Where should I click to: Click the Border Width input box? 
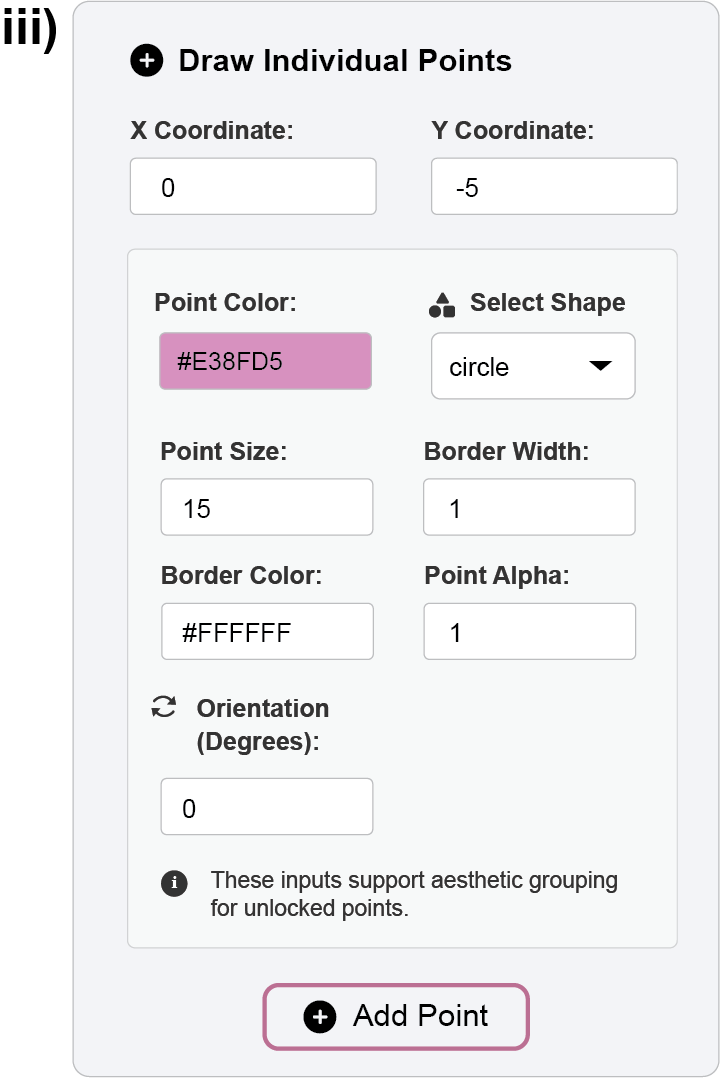[x=529, y=508]
